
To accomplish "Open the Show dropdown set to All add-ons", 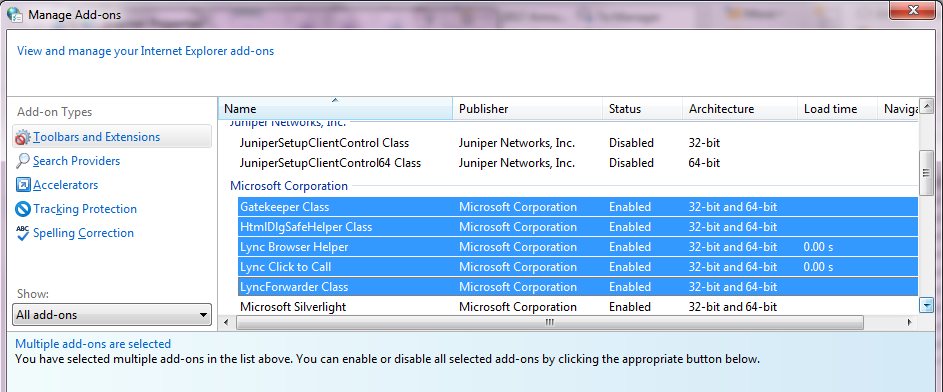I will [112, 314].
